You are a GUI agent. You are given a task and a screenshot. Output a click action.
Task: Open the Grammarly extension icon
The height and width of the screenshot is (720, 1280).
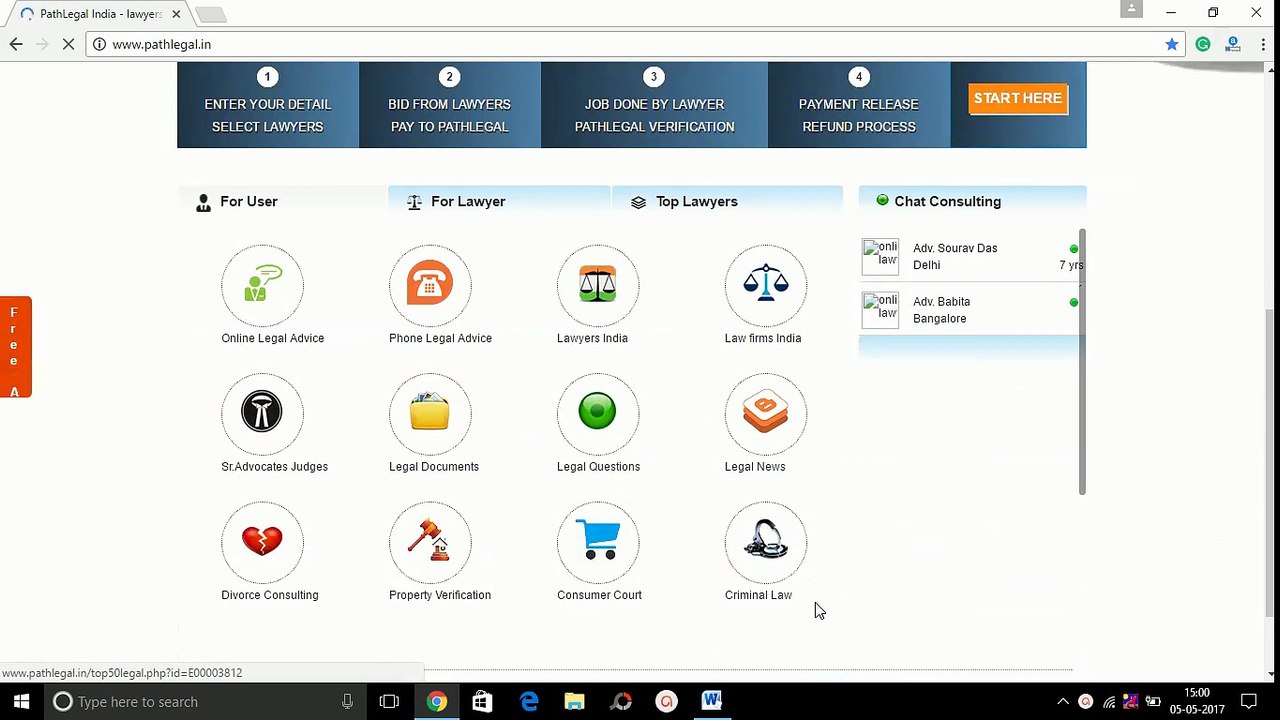[x=1203, y=44]
